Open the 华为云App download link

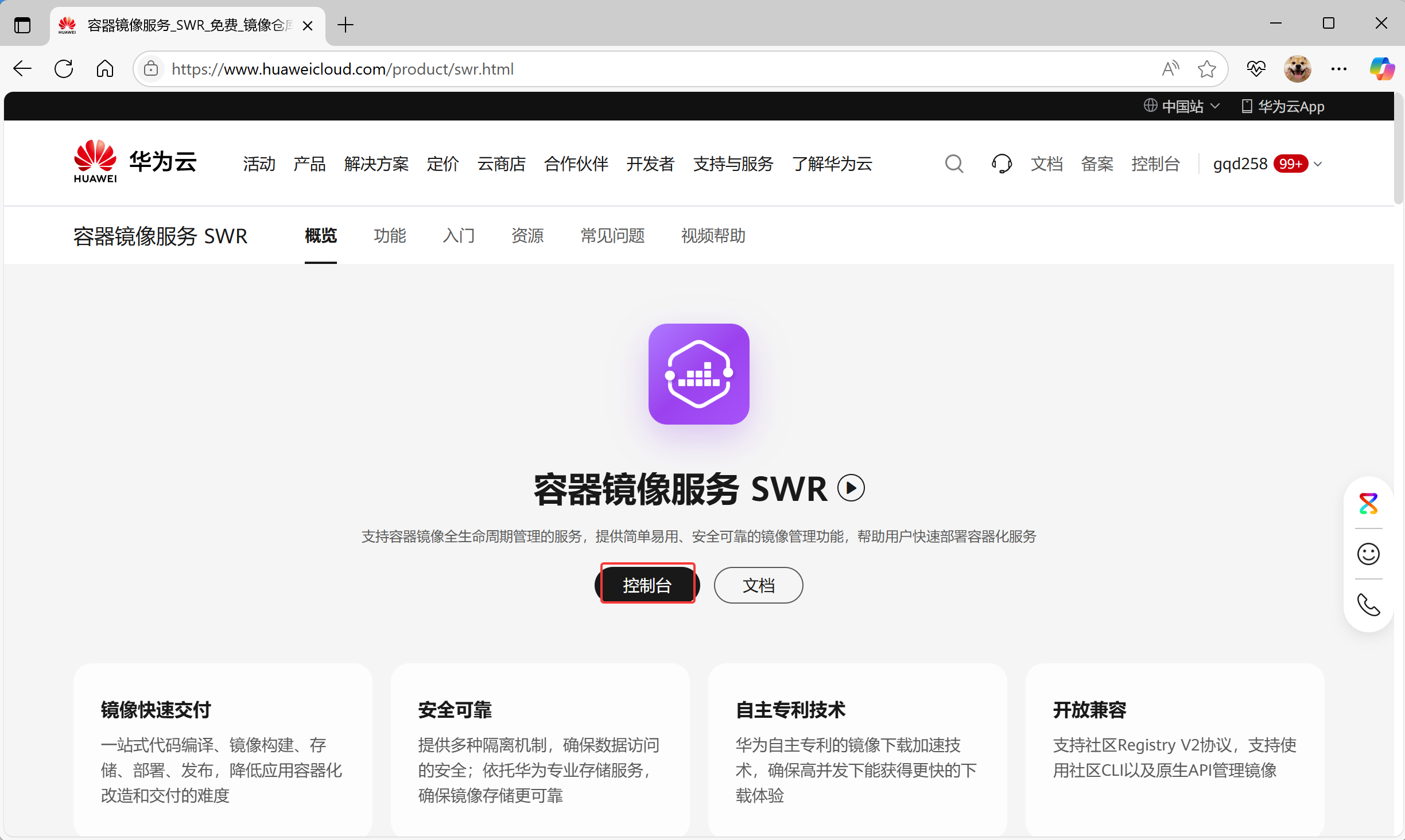[x=1283, y=106]
